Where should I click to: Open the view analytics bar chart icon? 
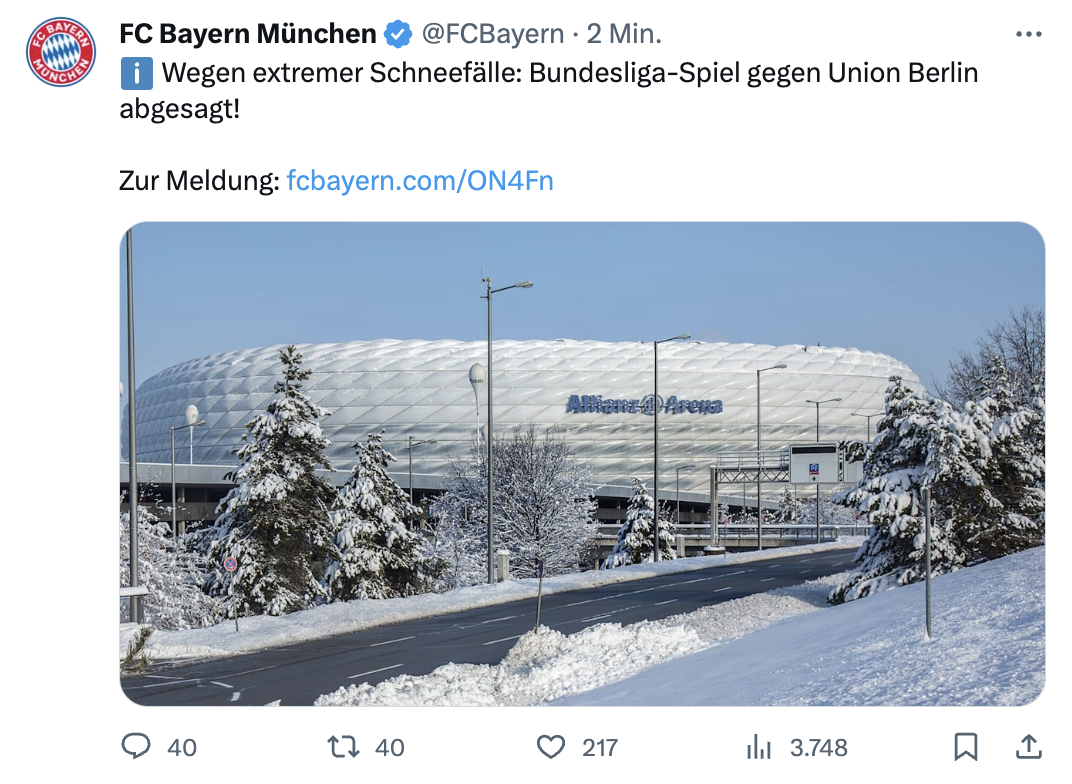coord(759,746)
